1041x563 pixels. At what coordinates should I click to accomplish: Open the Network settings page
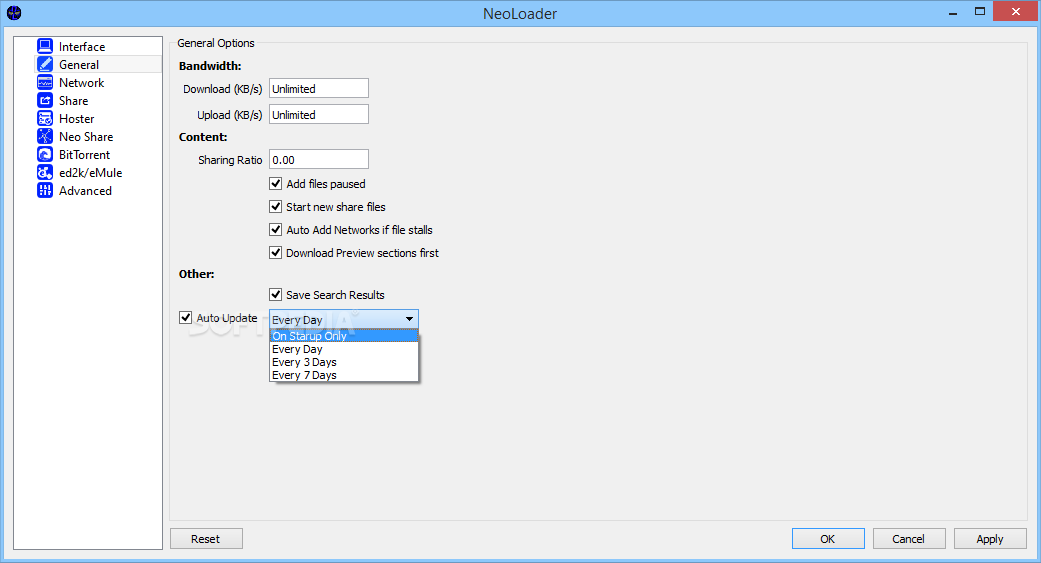pos(81,82)
